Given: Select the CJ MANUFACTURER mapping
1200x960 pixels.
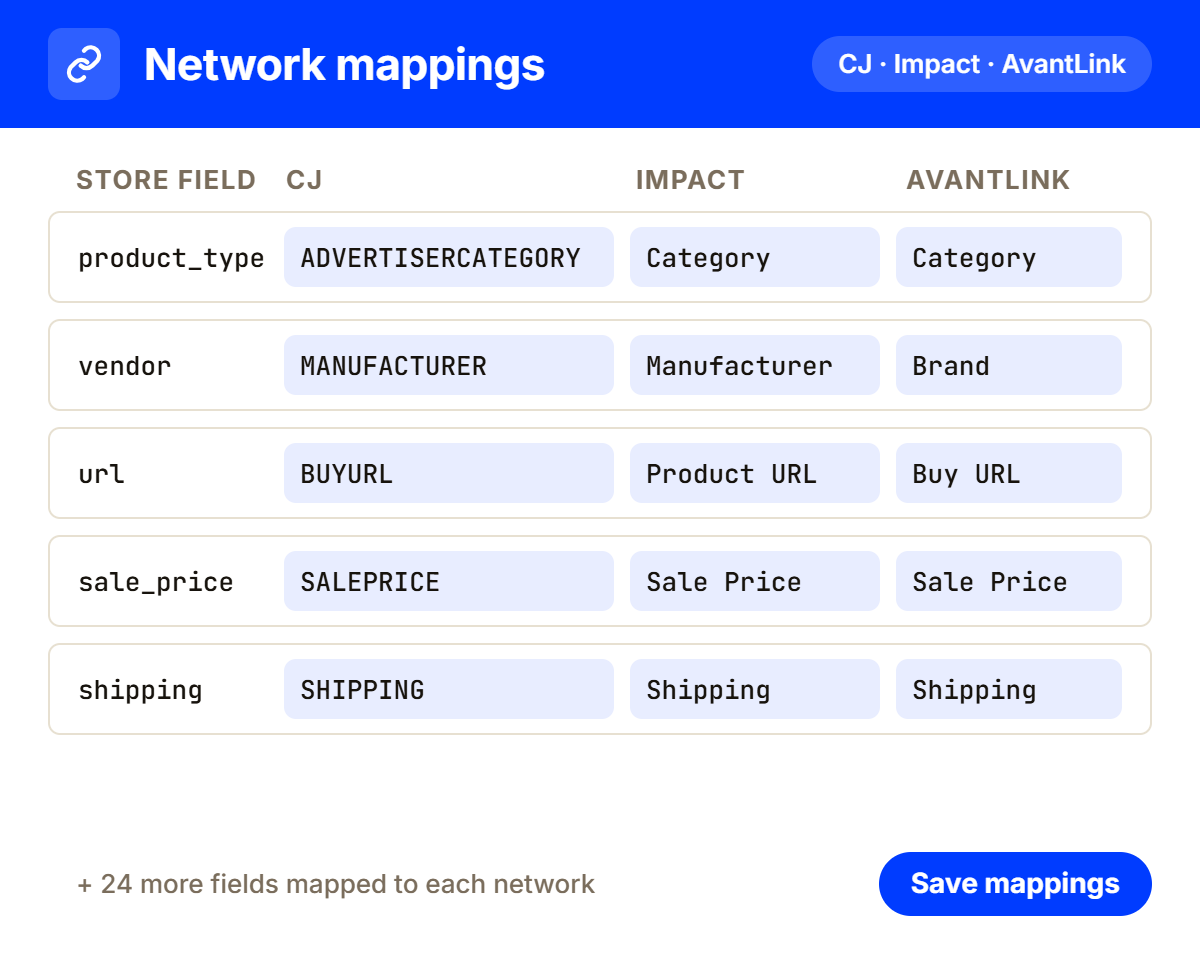Looking at the screenshot, I should [x=449, y=365].
